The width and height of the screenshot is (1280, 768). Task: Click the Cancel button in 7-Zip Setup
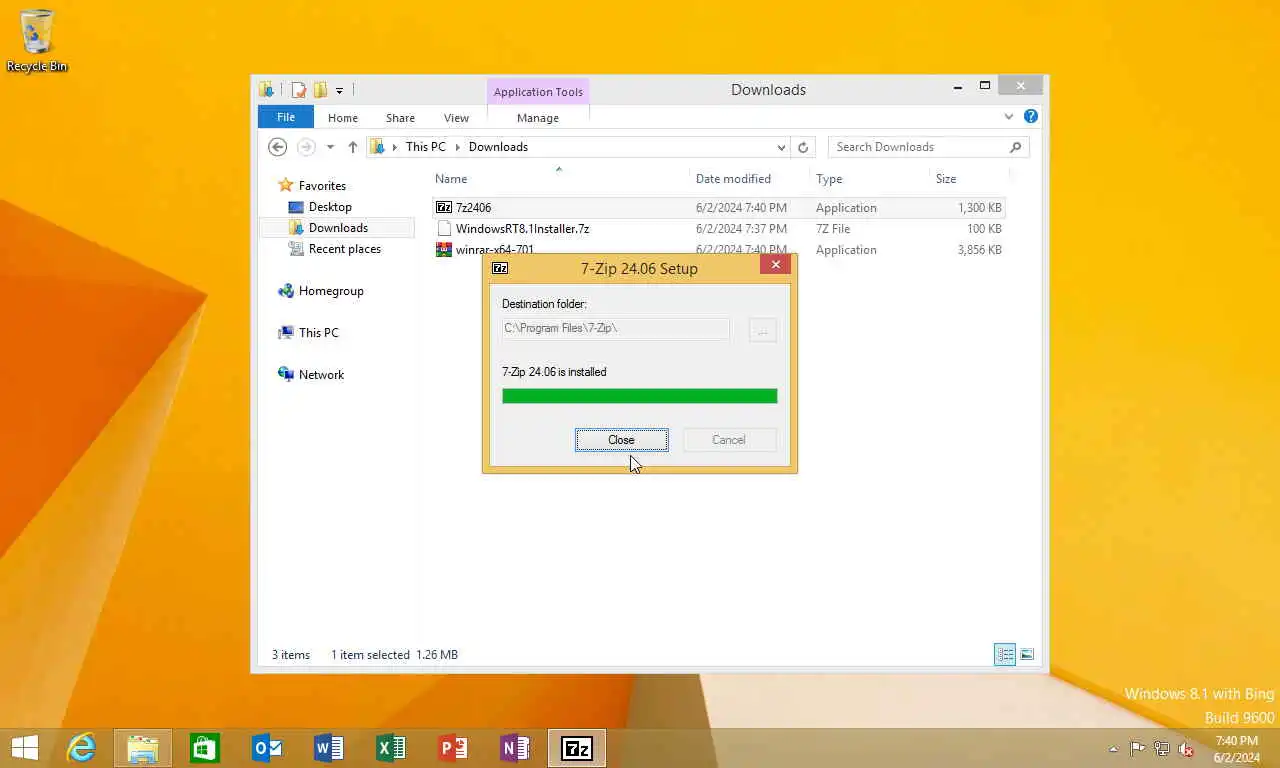[x=729, y=440]
